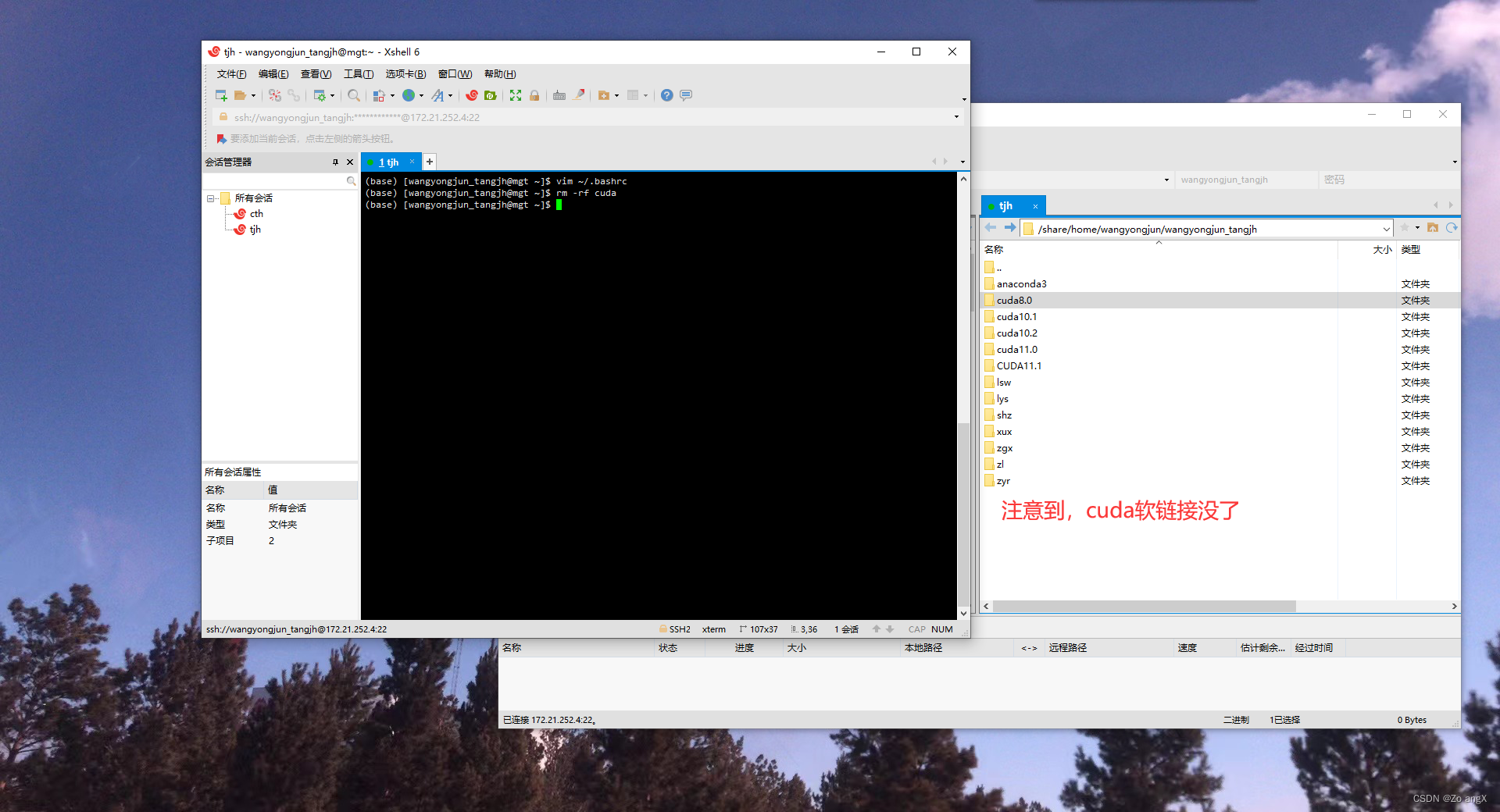Expand the globe Encoding dropdown arrow
The image size is (1500, 812).
coord(422,96)
